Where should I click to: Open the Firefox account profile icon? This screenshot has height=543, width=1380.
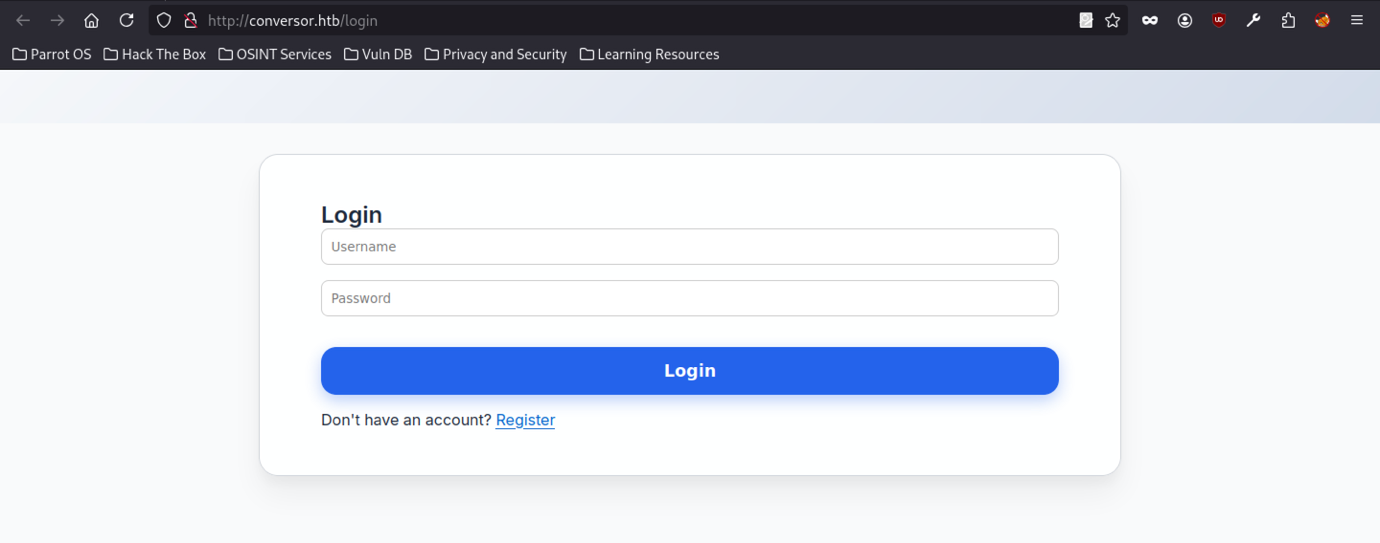click(x=1184, y=20)
